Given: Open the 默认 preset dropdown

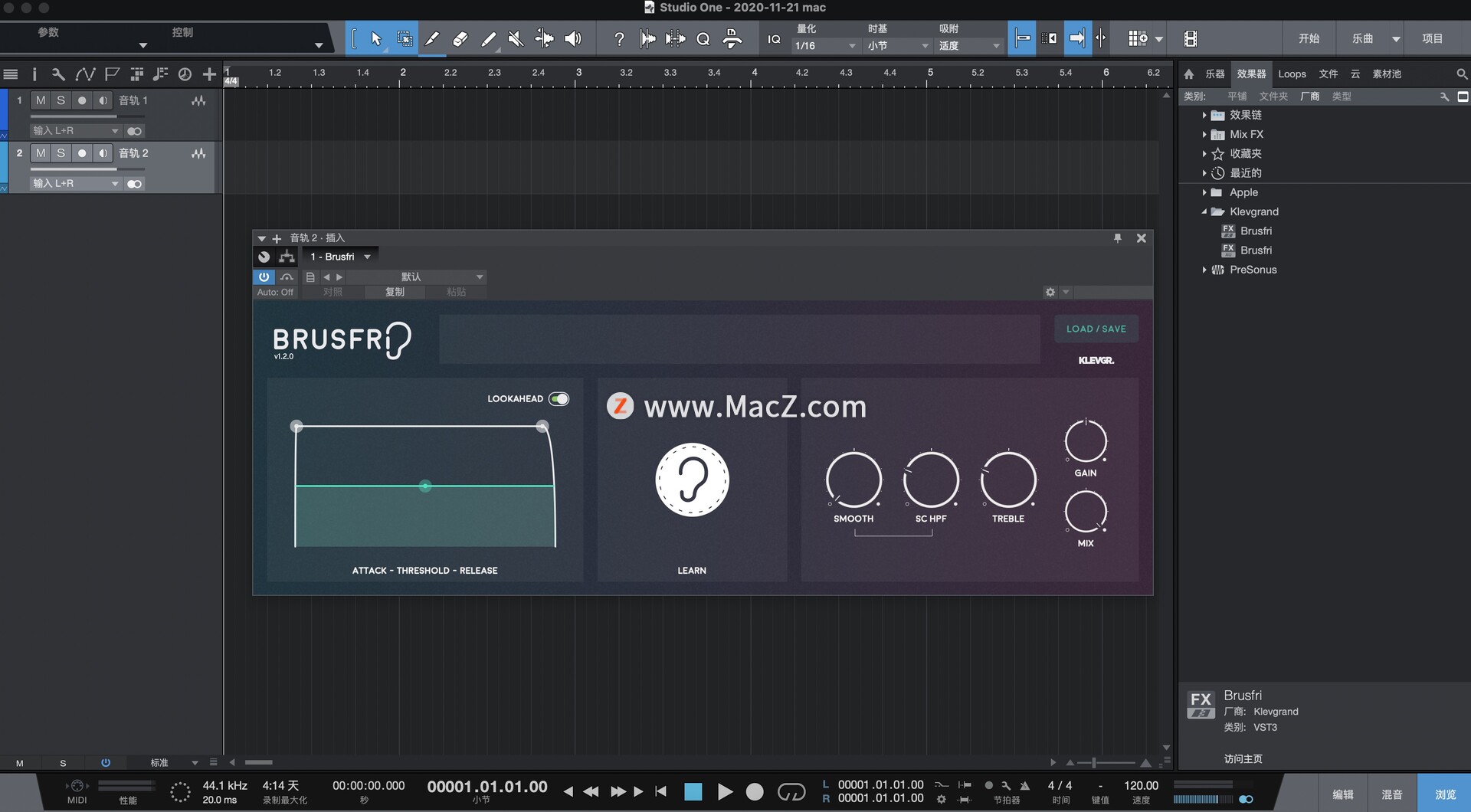Looking at the screenshot, I should pyautogui.click(x=416, y=277).
